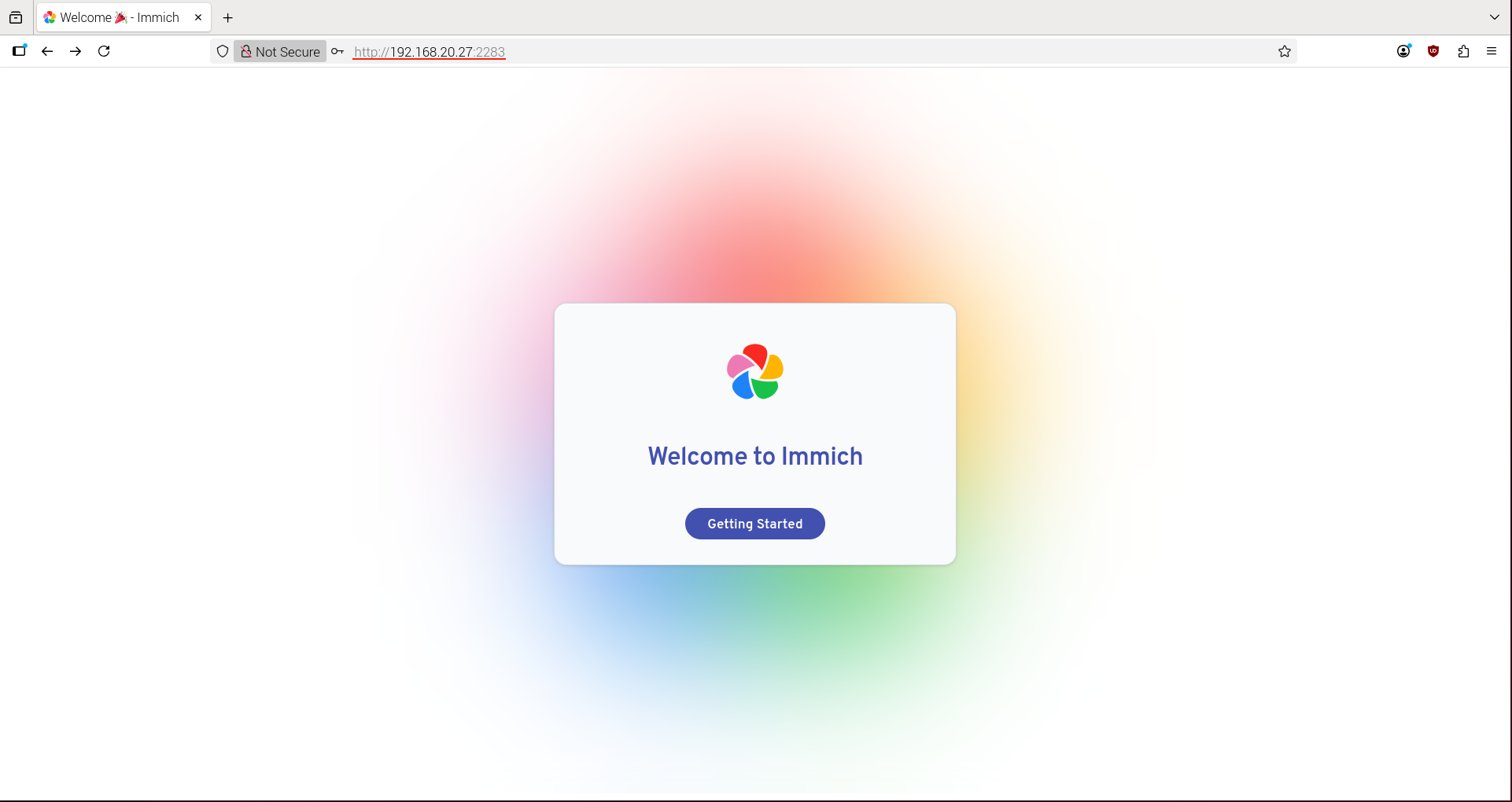Viewport: 1512px width, 802px height.
Task: Go back to the previous page
Action: click(x=47, y=51)
